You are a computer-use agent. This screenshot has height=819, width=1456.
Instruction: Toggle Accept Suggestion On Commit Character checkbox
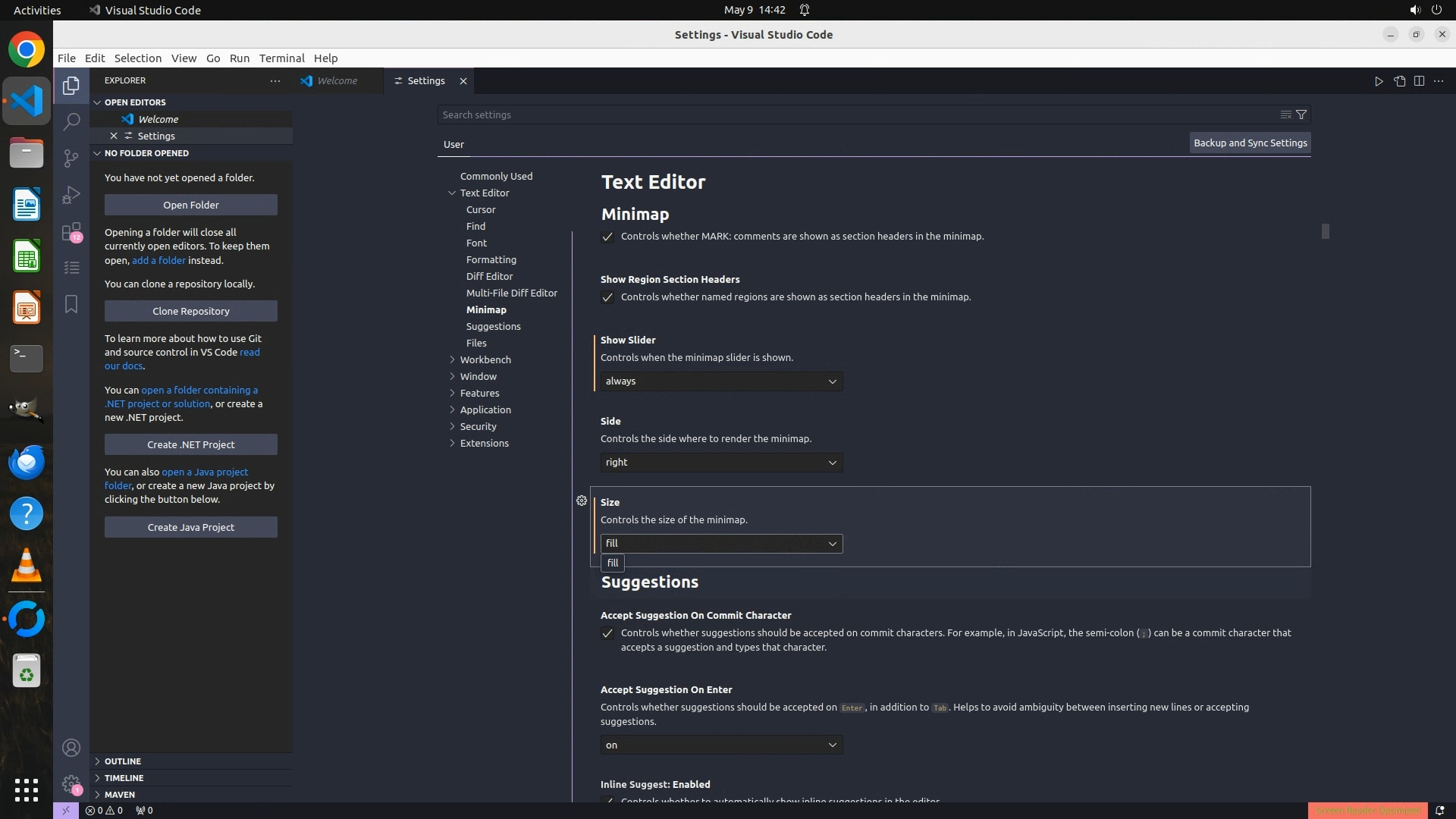(x=607, y=633)
